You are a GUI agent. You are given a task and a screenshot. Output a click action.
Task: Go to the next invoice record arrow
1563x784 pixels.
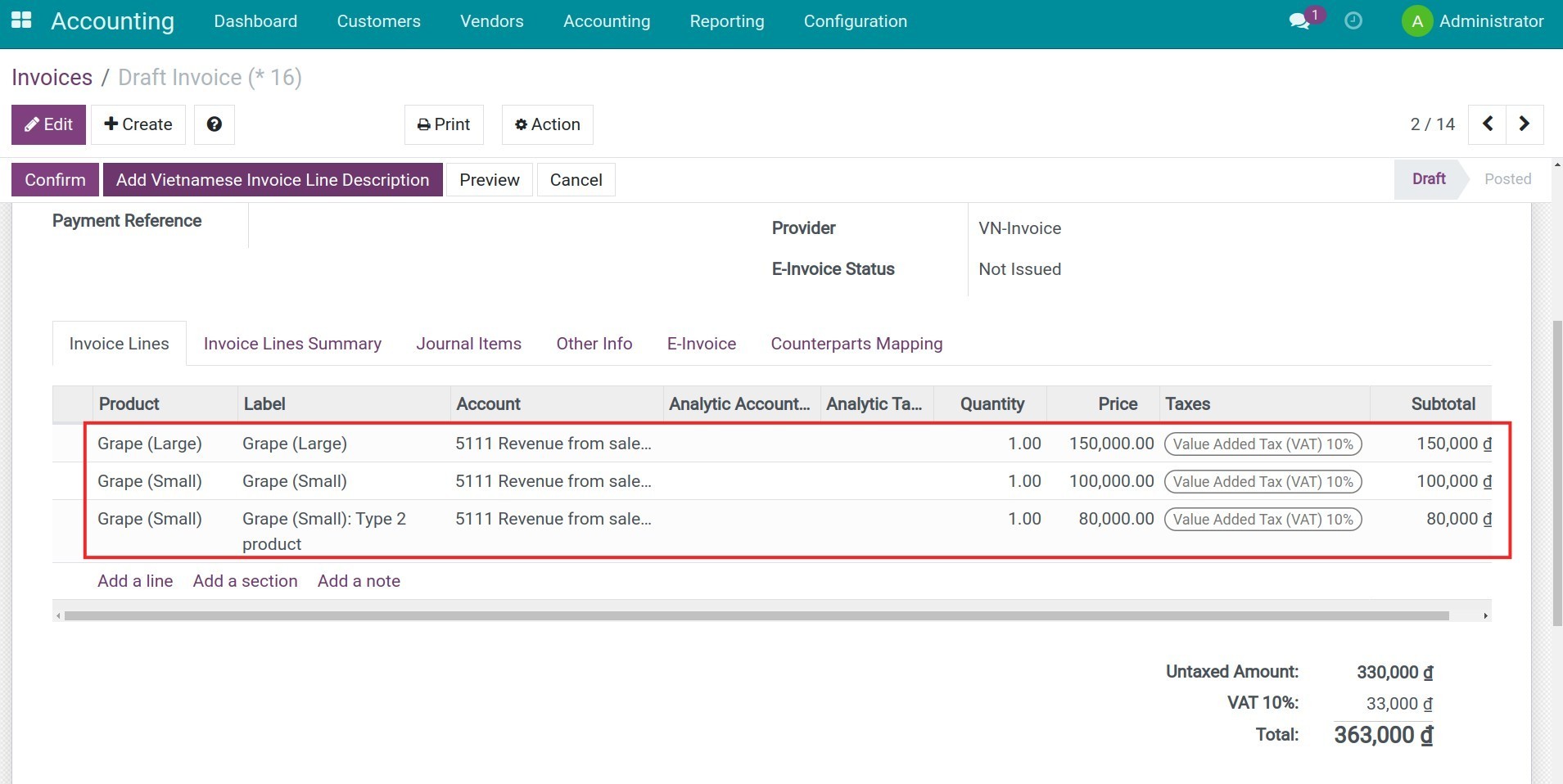pos(1525,124)
